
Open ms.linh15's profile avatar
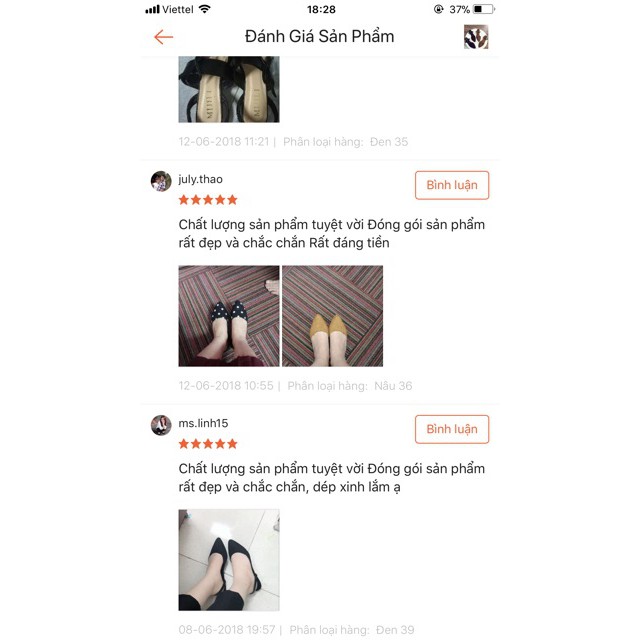[161, 425]
